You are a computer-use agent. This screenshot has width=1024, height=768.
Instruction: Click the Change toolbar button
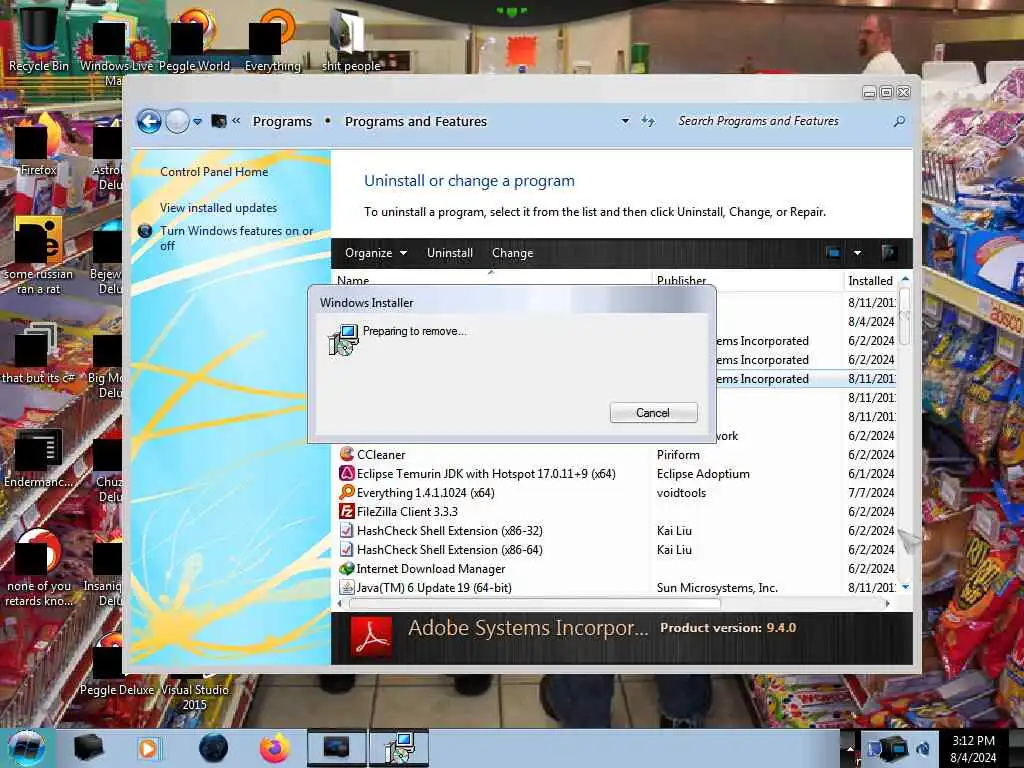(512, 253)
